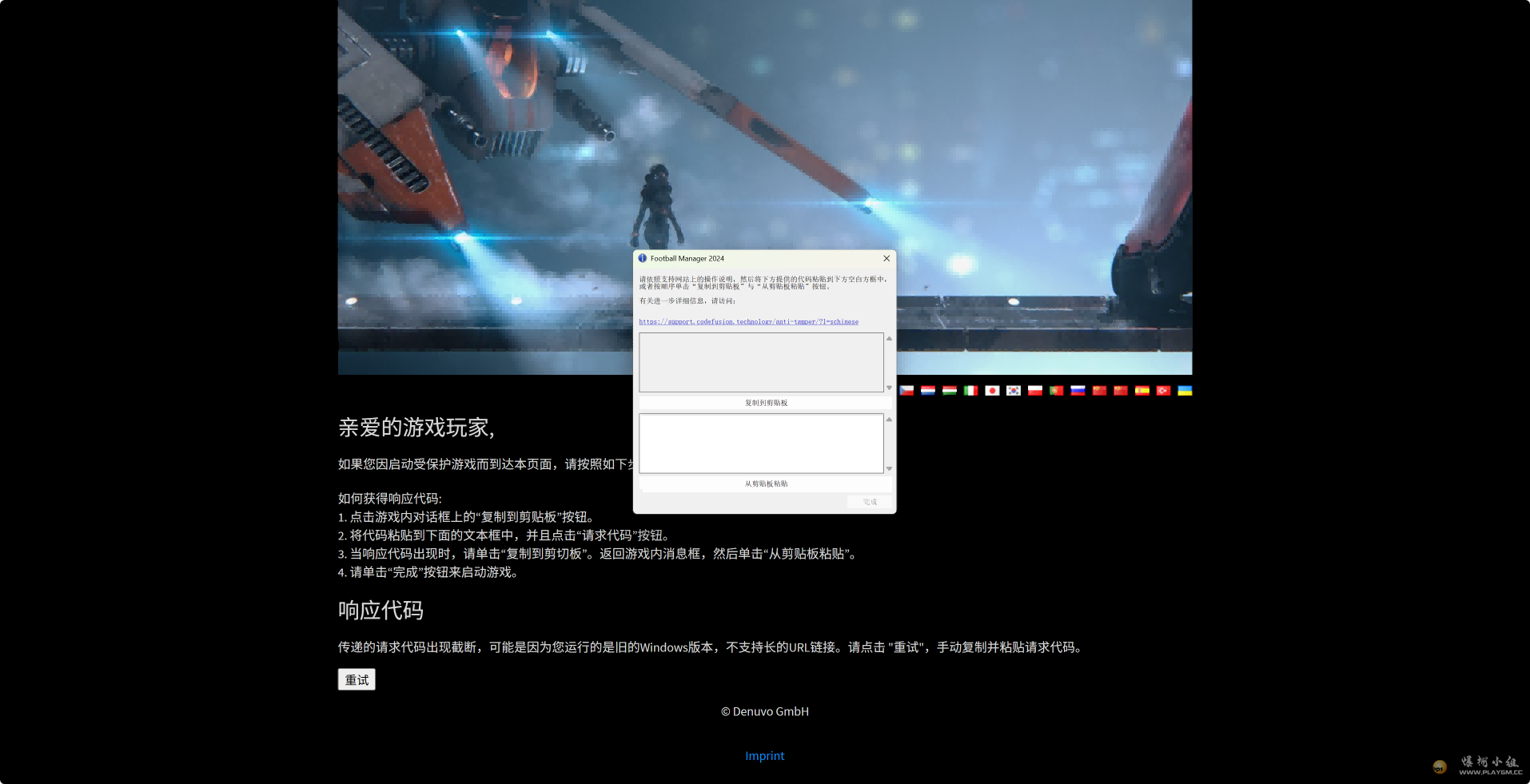Image resolution: width=1530 pixels, height=784 pixels.
Task: Click the greyed 完成 button in dialog
Action: 870,502
